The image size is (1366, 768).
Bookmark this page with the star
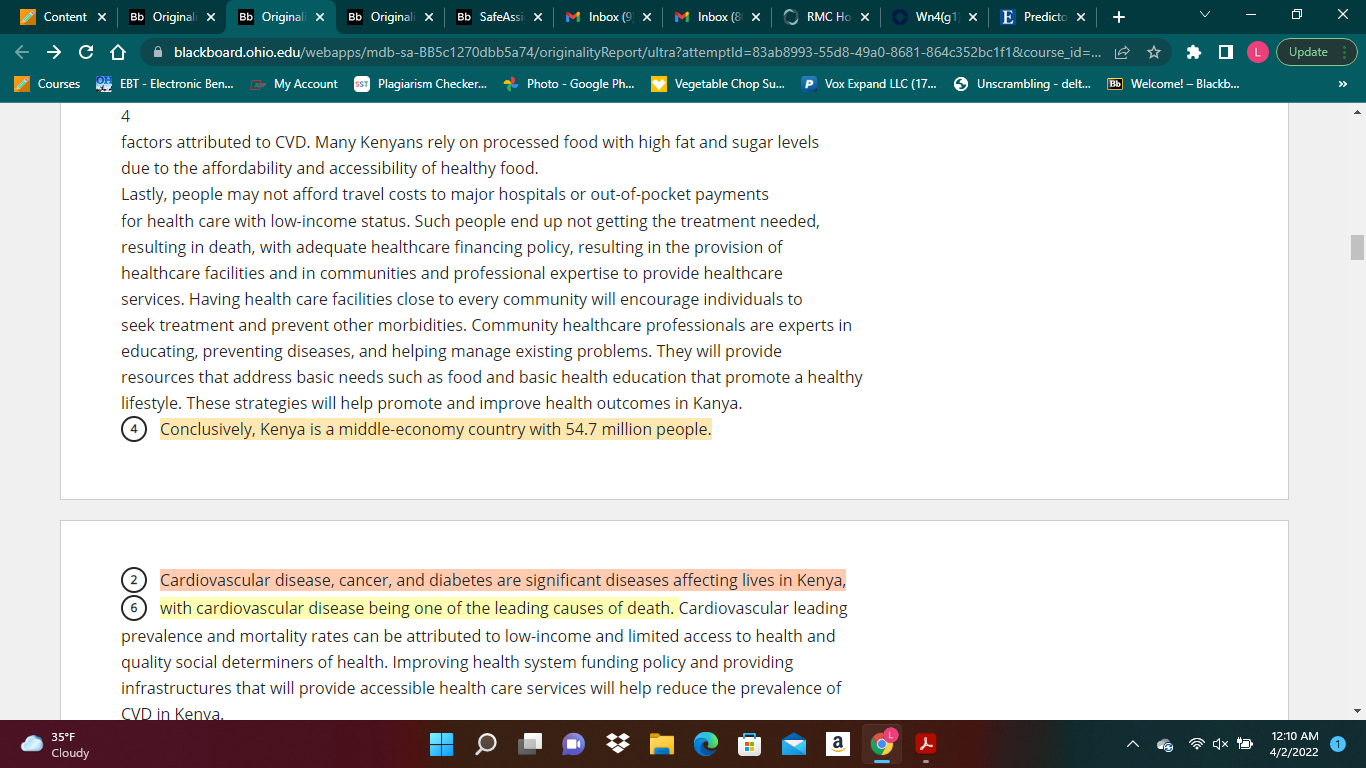click(1153, 52)
